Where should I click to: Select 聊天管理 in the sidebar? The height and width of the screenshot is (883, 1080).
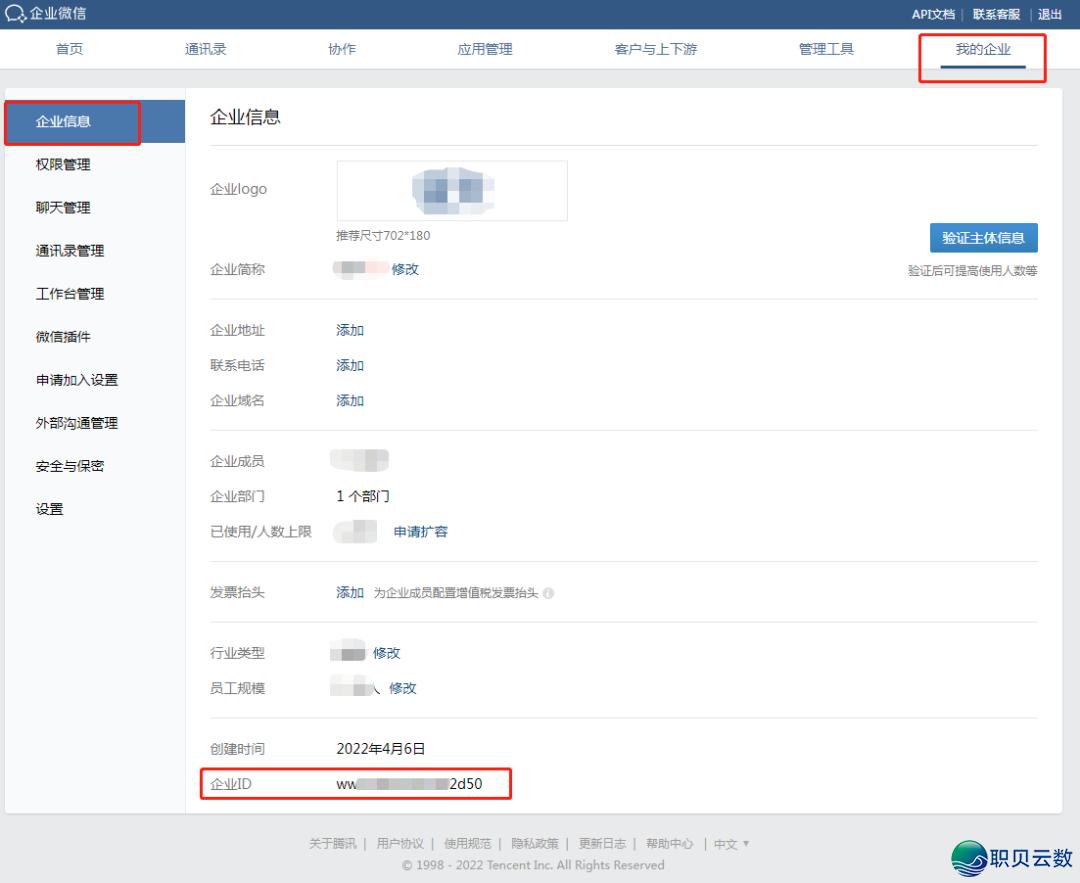[63, 207]
